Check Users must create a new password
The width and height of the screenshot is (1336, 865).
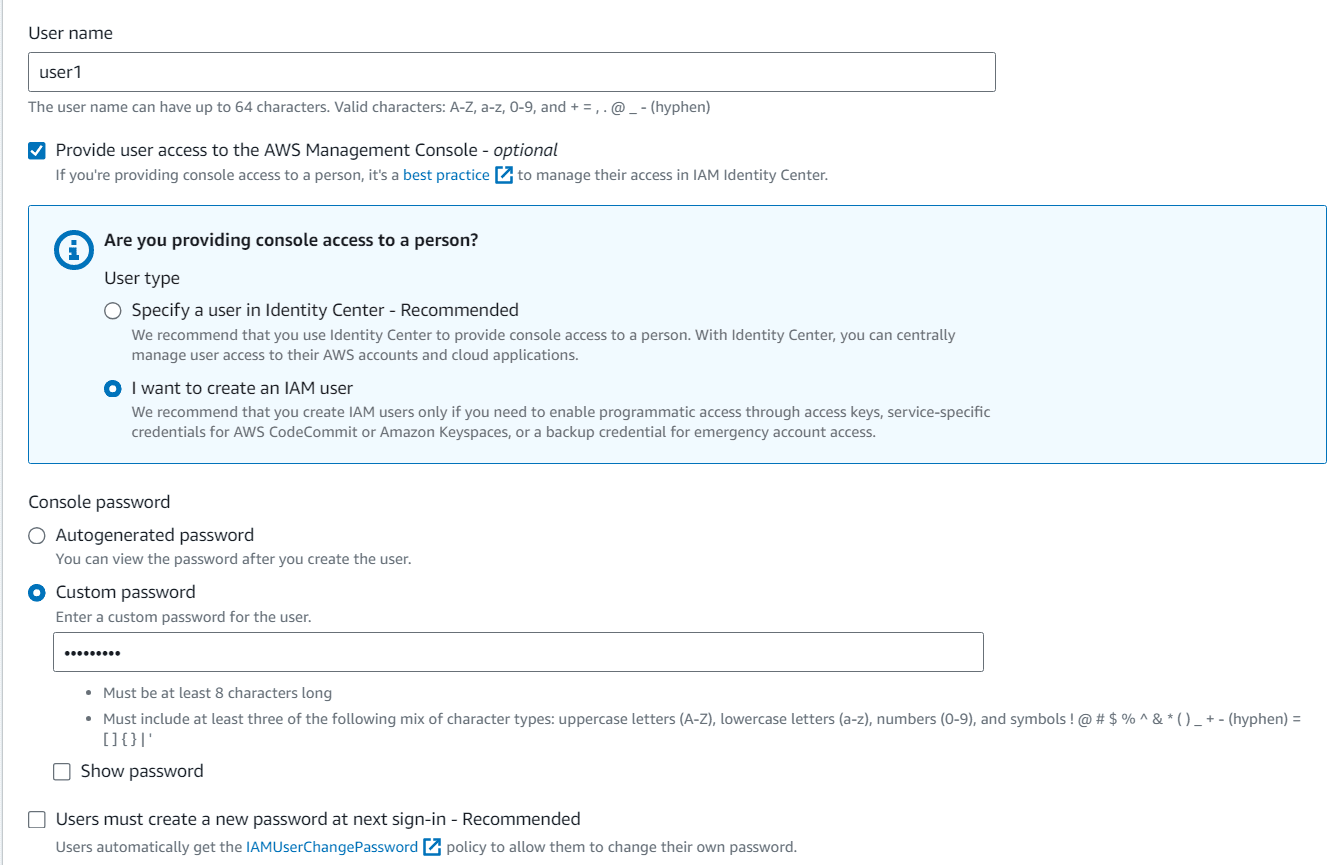[x=37, y=819]
